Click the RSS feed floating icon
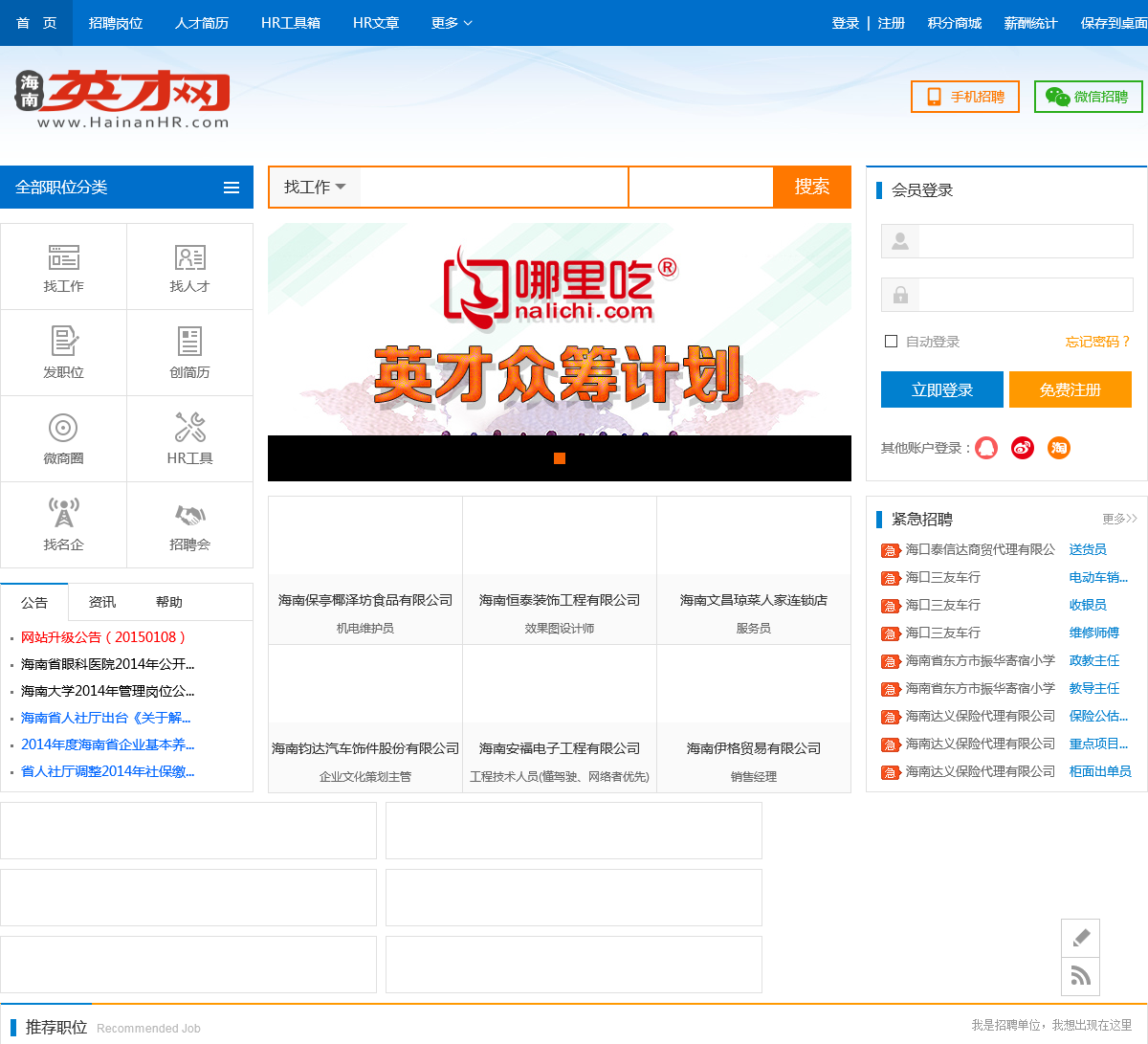 (x=1081, y=976)
